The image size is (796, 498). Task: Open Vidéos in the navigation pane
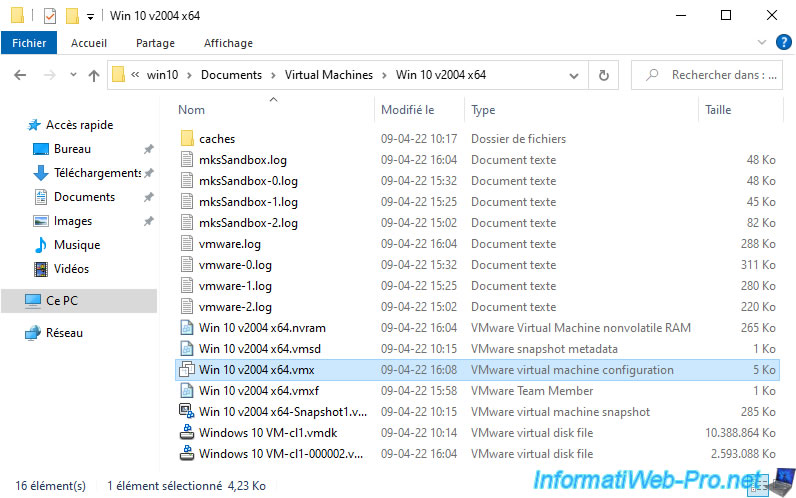pyautogui.click(x=71, y=269)
